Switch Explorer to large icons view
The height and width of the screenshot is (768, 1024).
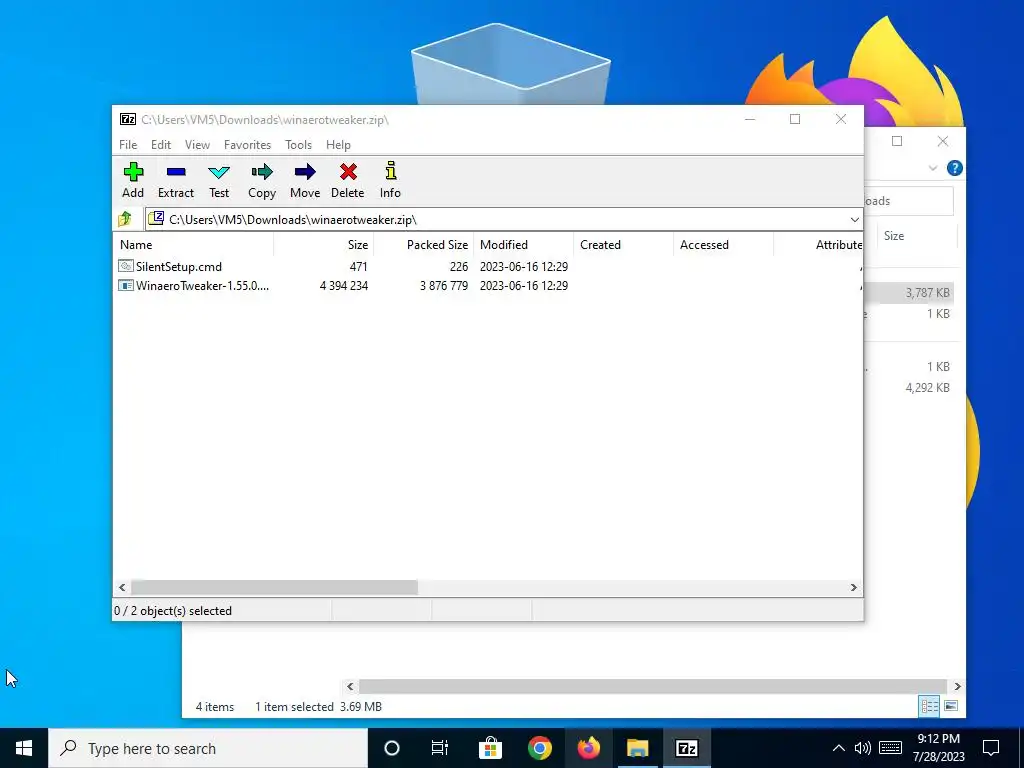pyautogui.click(x=951, y=706)
